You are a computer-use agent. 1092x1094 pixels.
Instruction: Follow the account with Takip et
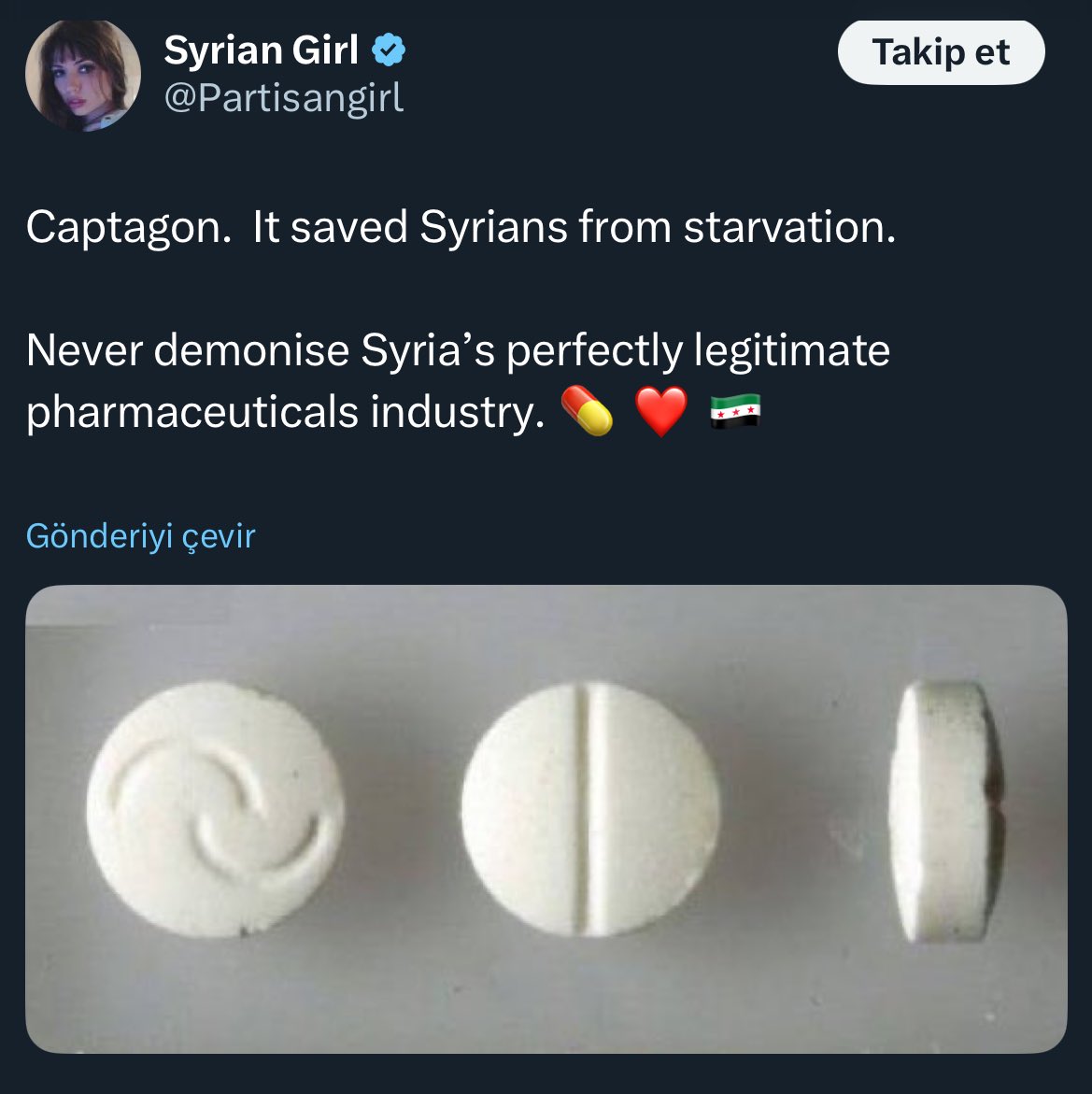click(941, 52)
